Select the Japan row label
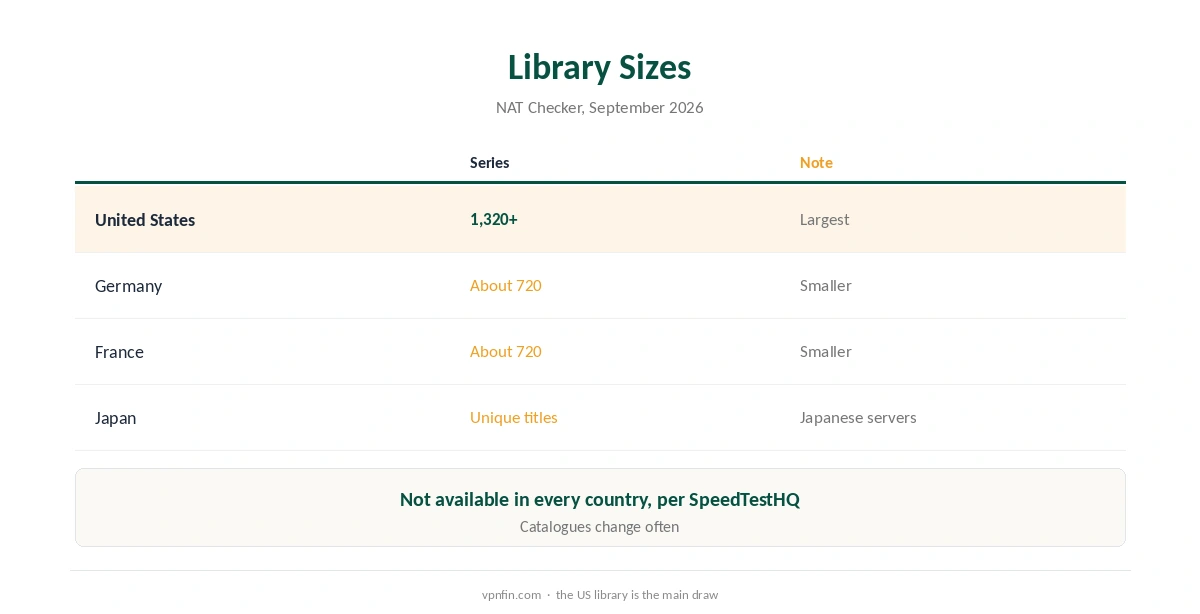This screenshot has height=614, width=1200. (x=115, y=418)
